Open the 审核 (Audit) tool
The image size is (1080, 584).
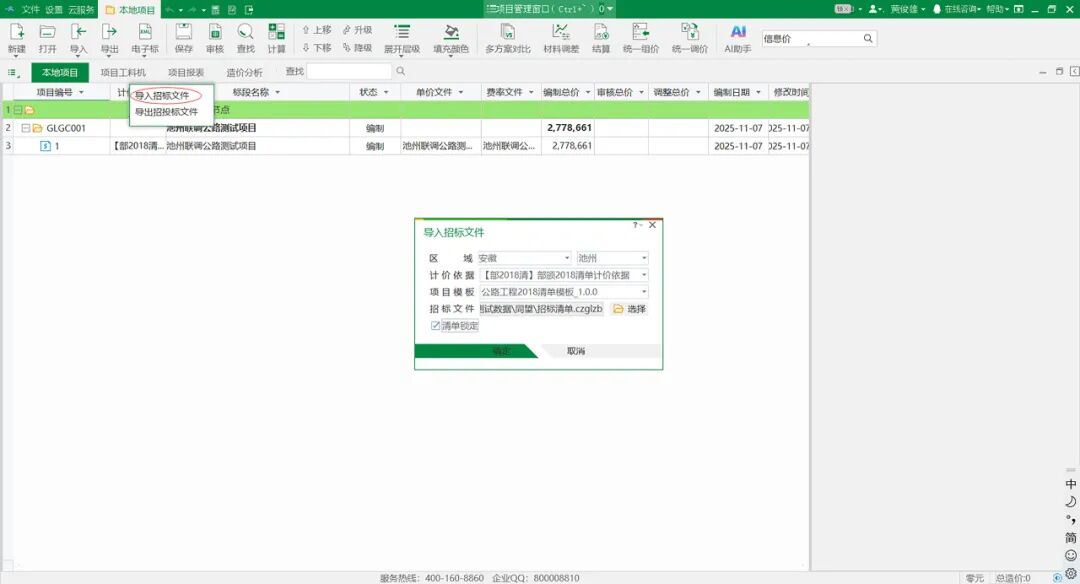click(x=215, y=38)
